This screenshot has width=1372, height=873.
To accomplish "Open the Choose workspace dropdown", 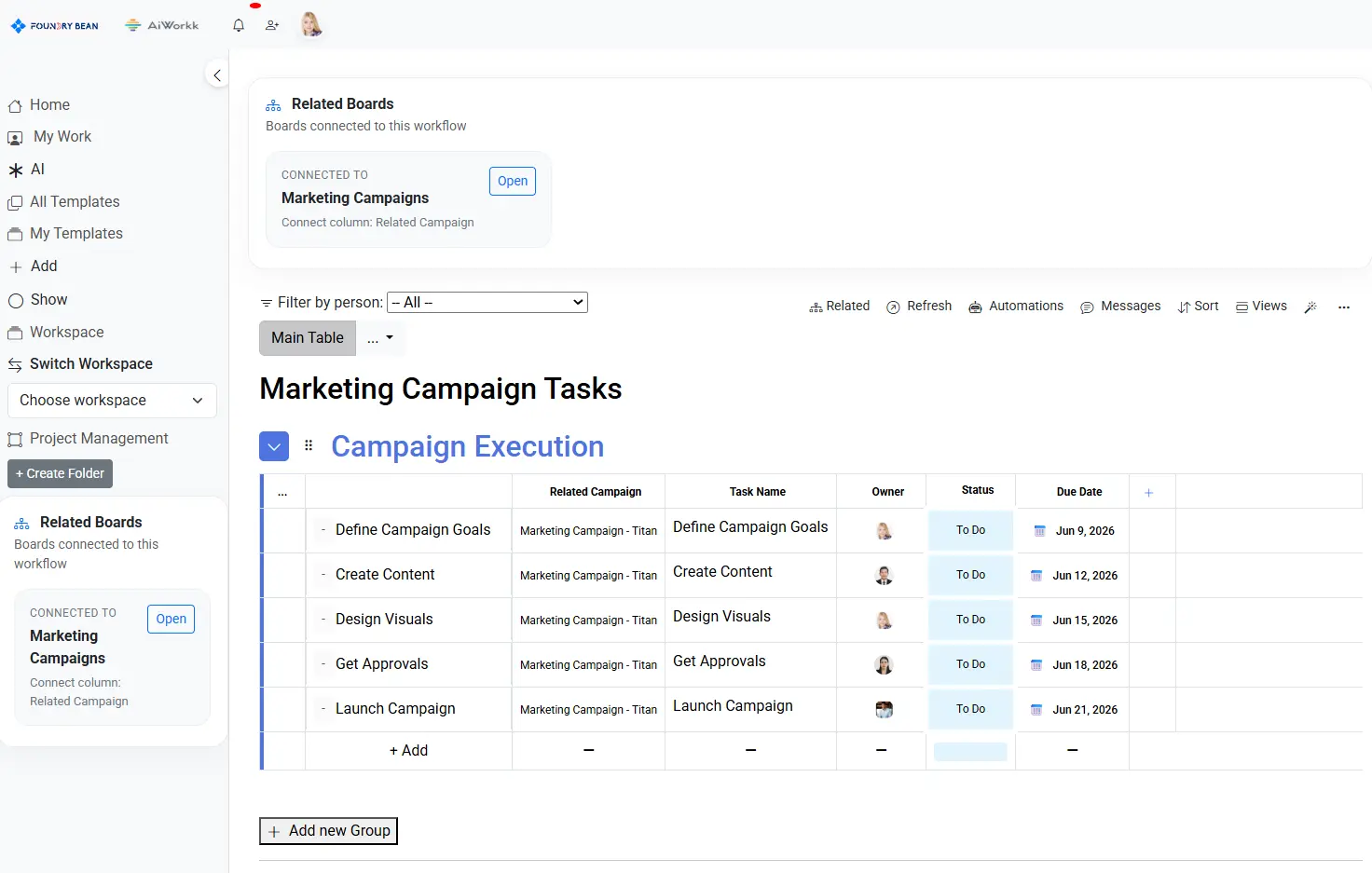I will point(112,401).
